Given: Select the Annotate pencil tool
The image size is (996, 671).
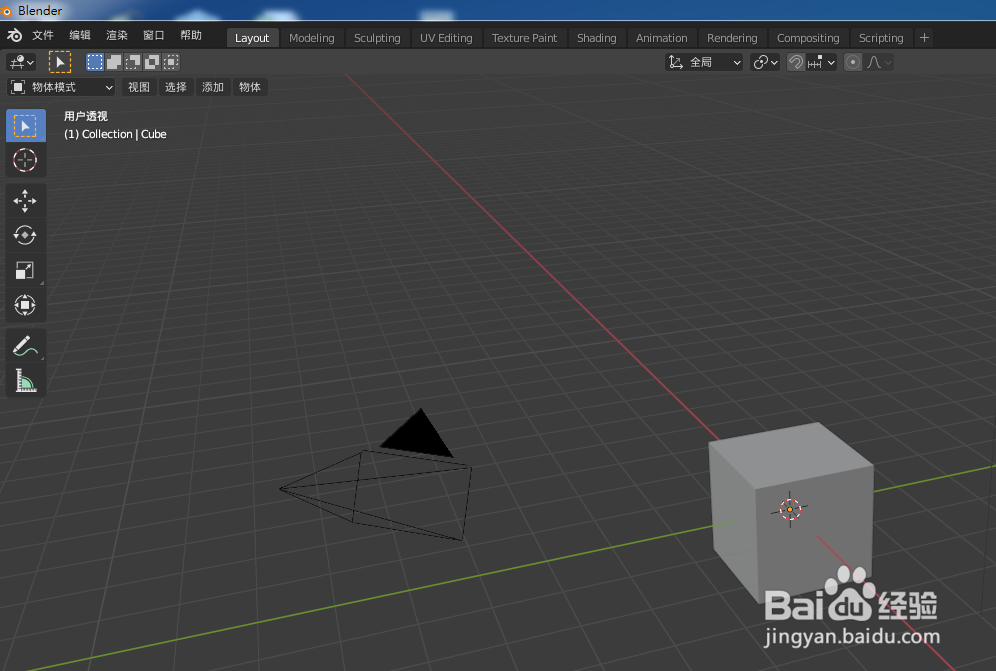Looking at the screenshot, I should [25, 346].
